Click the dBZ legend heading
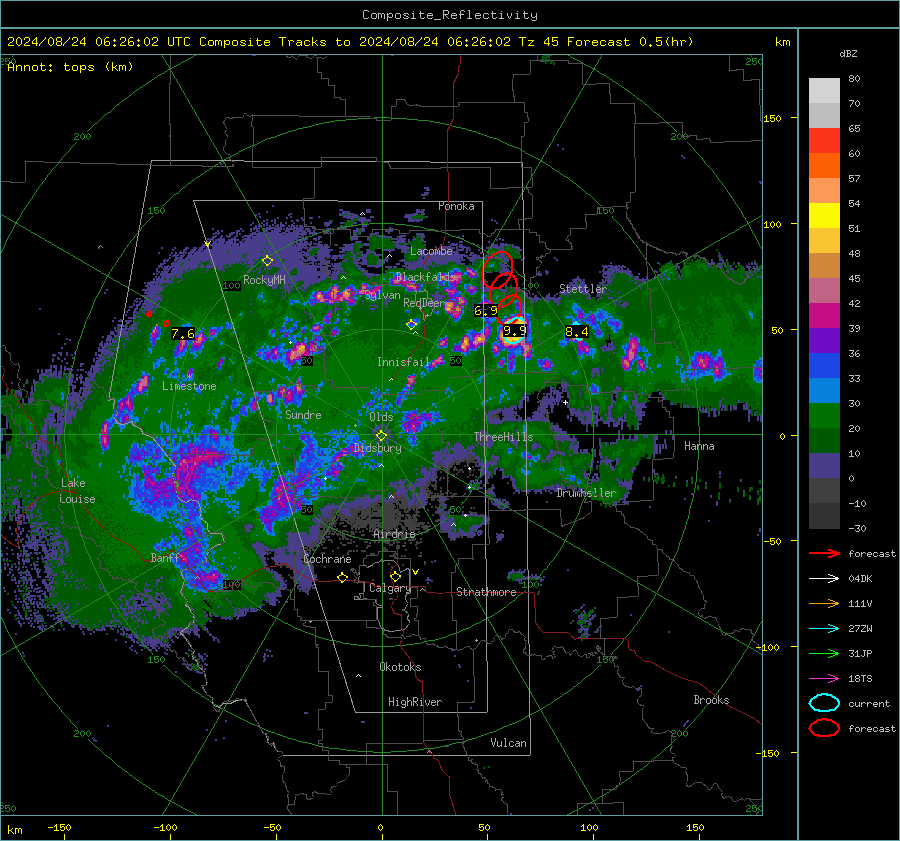 click(x=848, y=53)
